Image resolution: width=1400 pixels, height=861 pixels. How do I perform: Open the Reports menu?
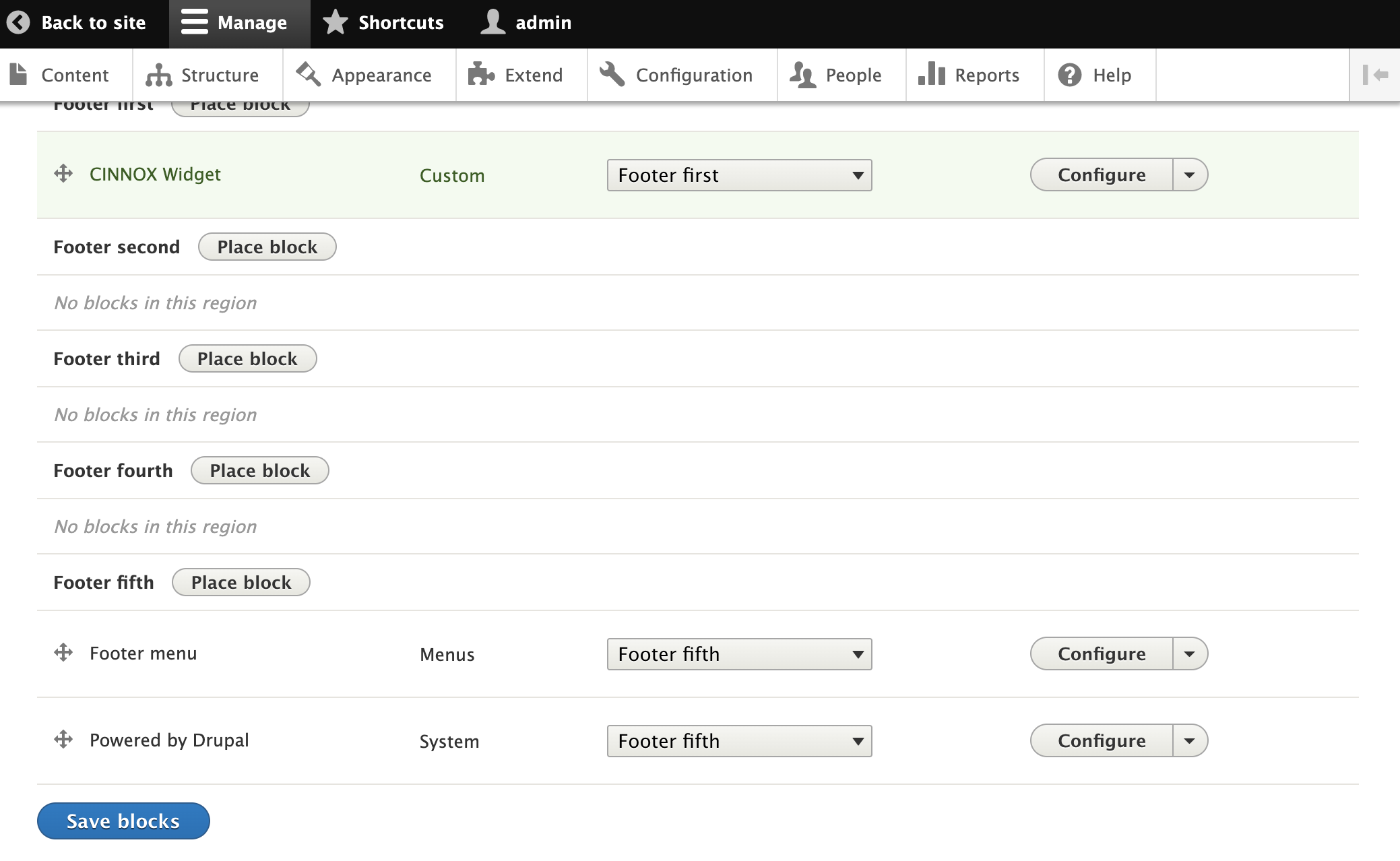(970, 75)
